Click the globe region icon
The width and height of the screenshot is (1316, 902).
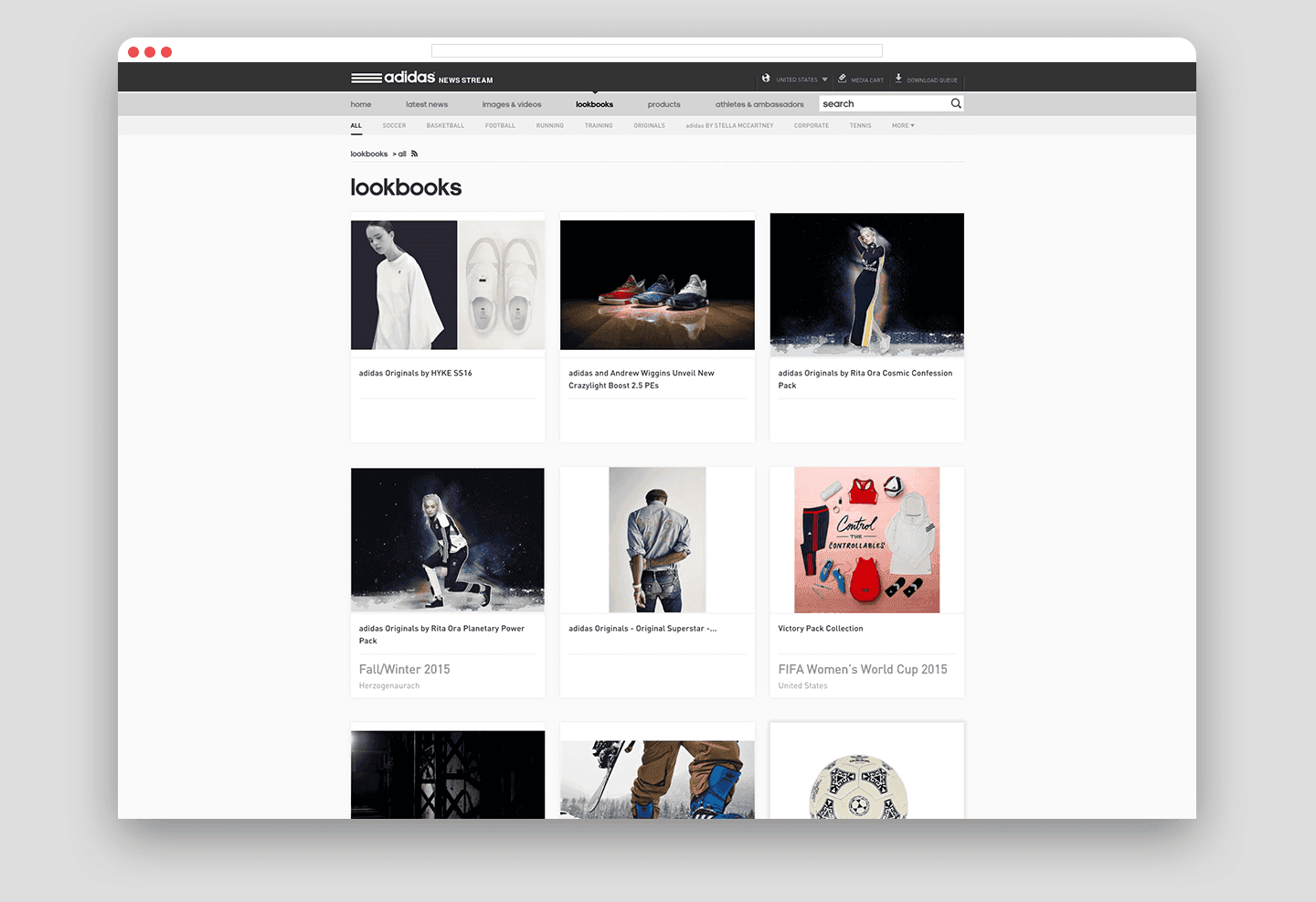coord(766,79)
